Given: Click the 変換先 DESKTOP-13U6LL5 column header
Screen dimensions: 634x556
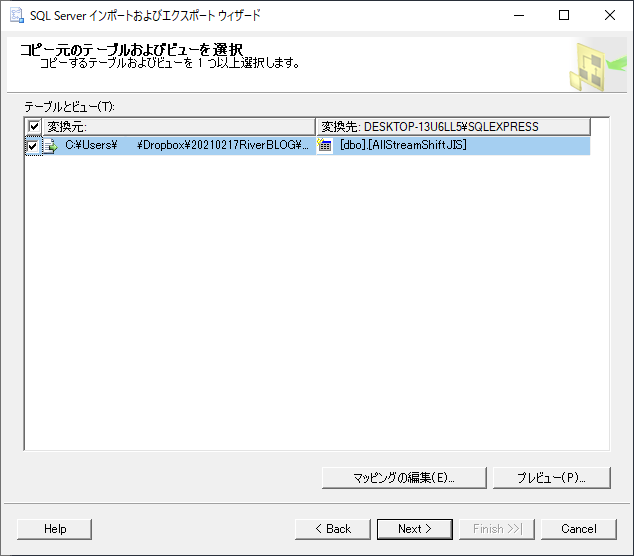Looking at the screenshot, I should [x=452, y=127].
